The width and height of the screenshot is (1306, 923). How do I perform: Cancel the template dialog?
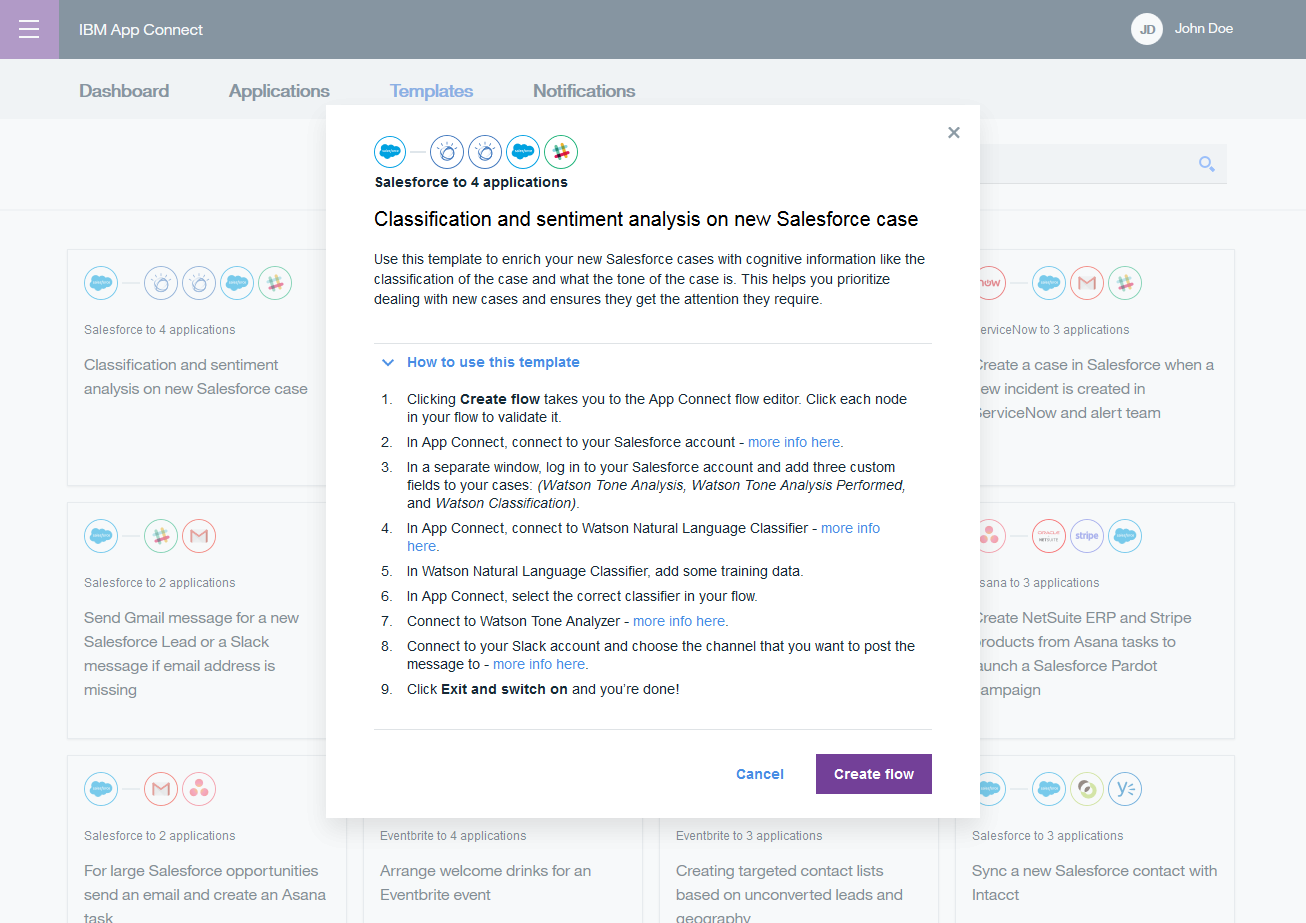click(760, 774)
